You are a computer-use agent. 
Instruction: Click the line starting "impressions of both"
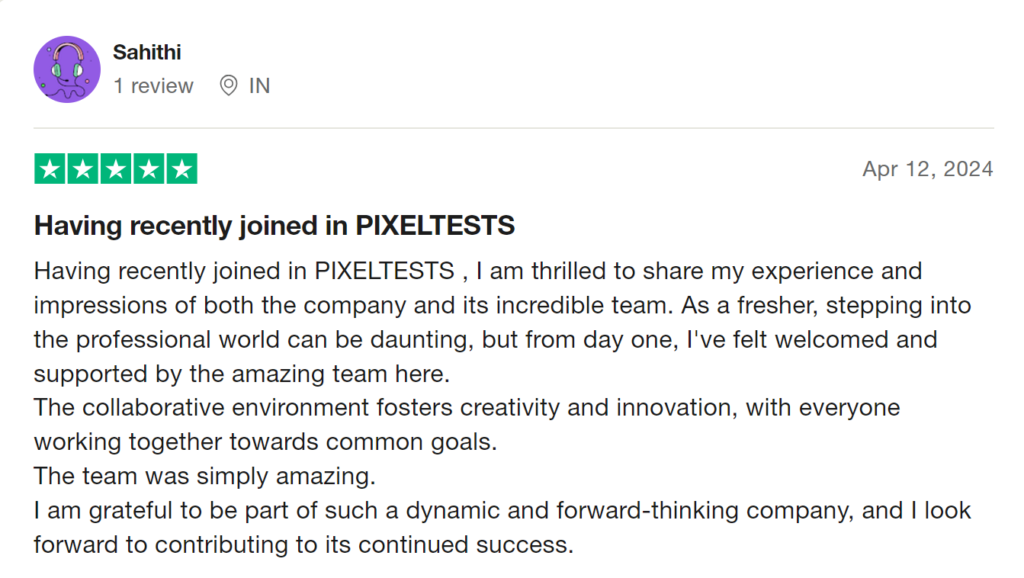point(502,306)
